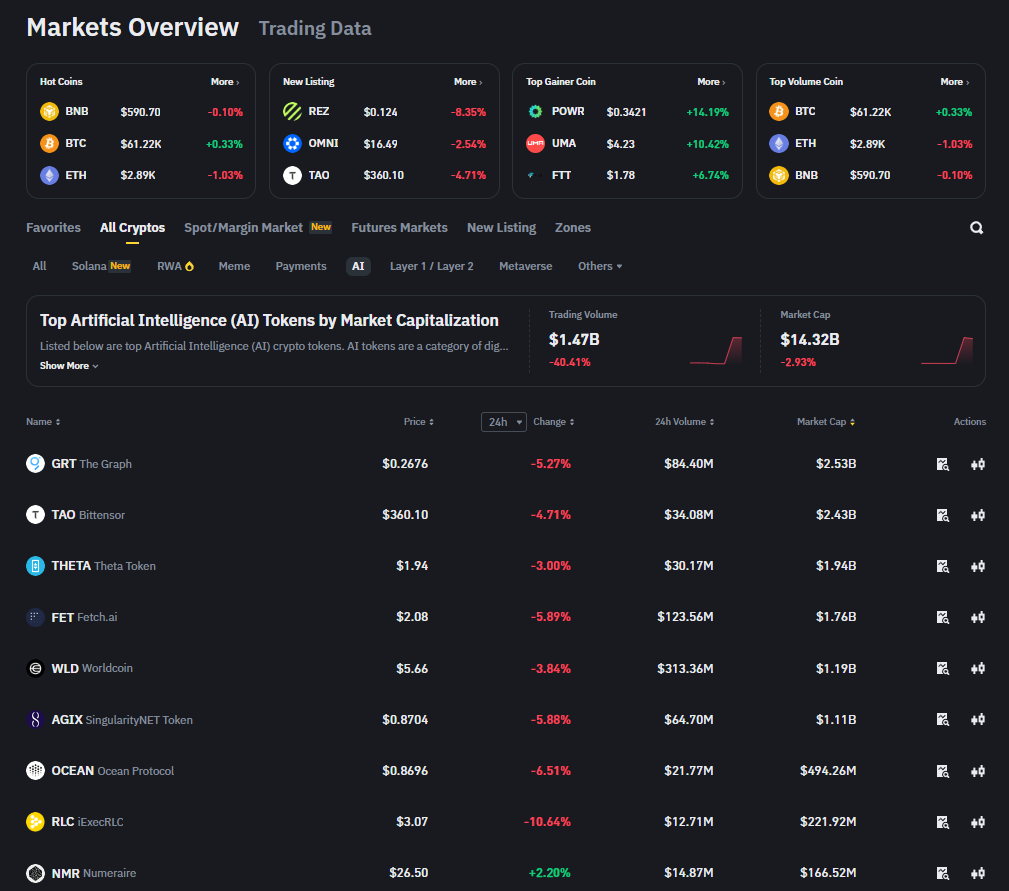This screenshot has height=891, width=1009.
Task: Sort table by Change column
Action: (554, 422)
